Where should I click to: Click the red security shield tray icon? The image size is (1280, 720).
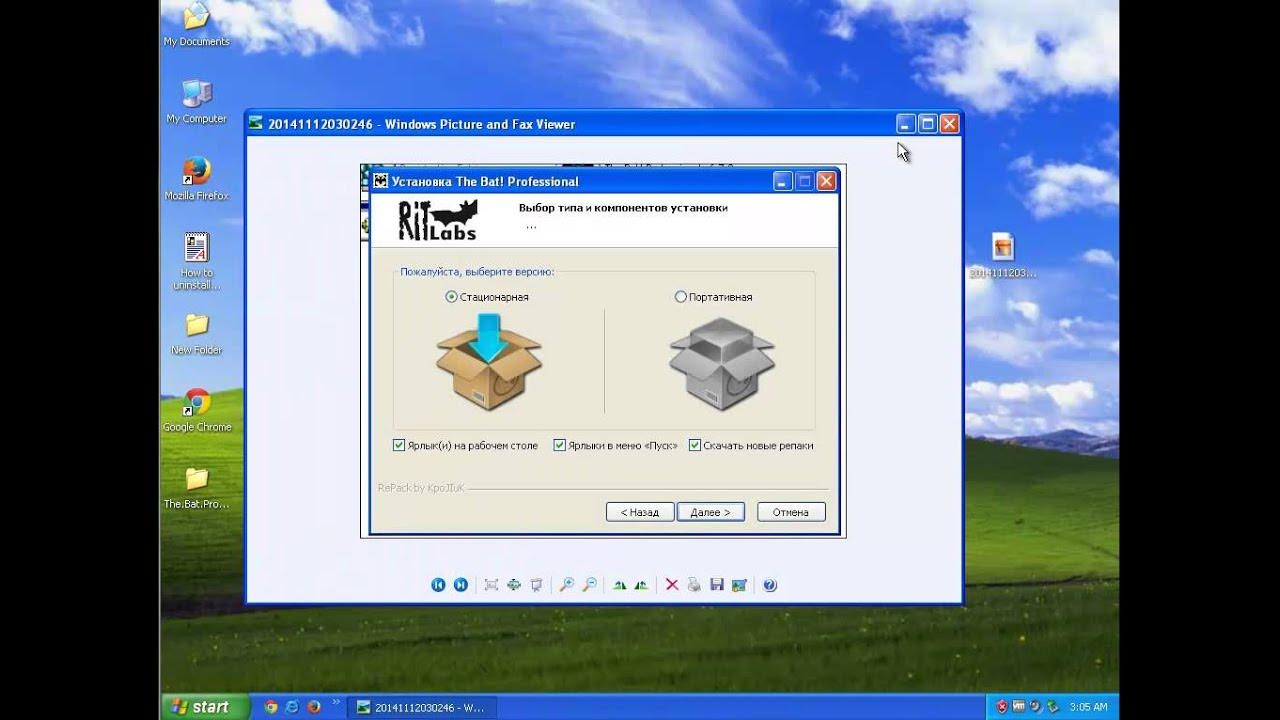coord(1002,707)
